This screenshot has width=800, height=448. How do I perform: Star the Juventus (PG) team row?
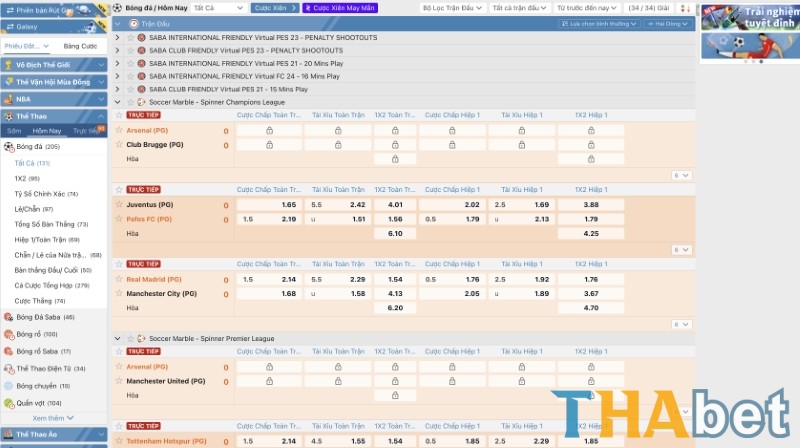coord(119,204)
